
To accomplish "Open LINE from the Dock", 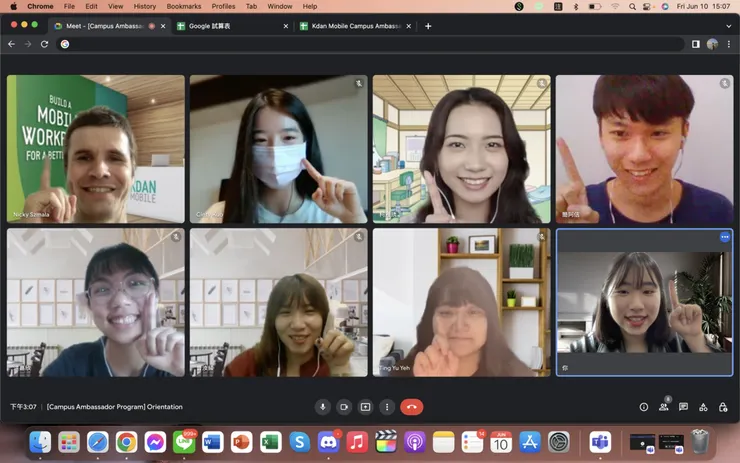I will [x=184, y=442].
